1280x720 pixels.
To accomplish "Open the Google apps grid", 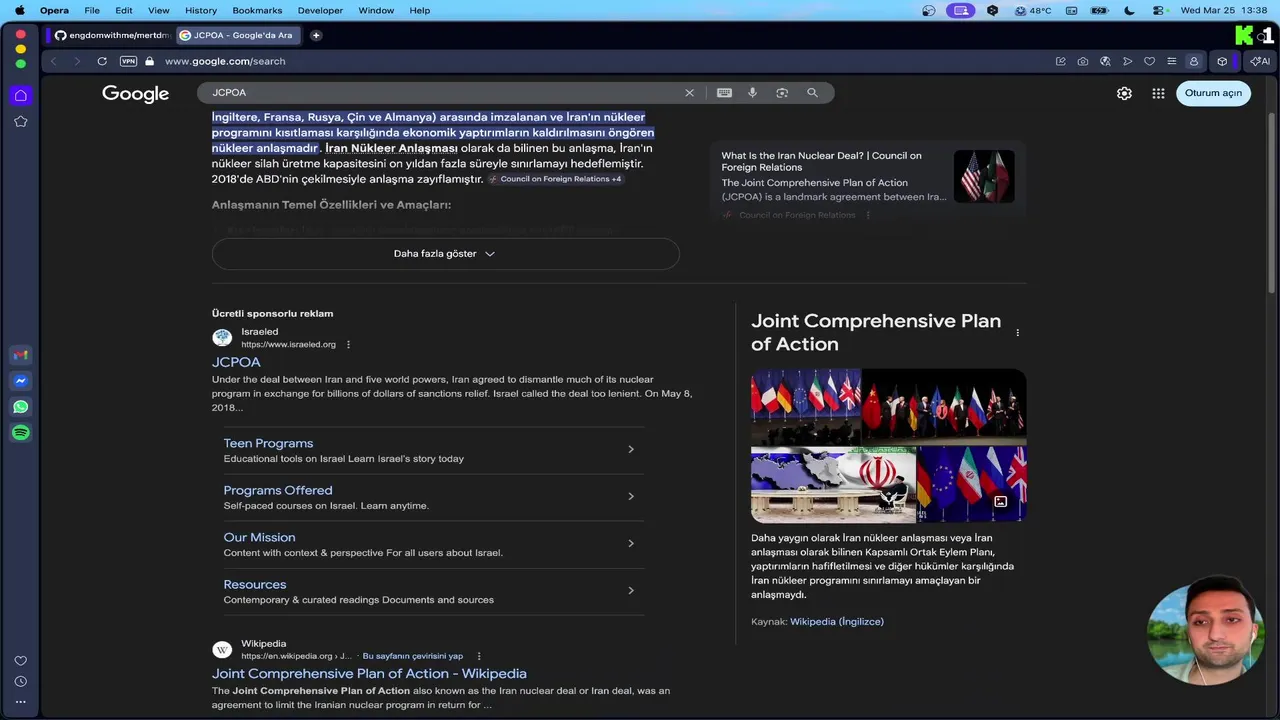I will point(1158,93).
